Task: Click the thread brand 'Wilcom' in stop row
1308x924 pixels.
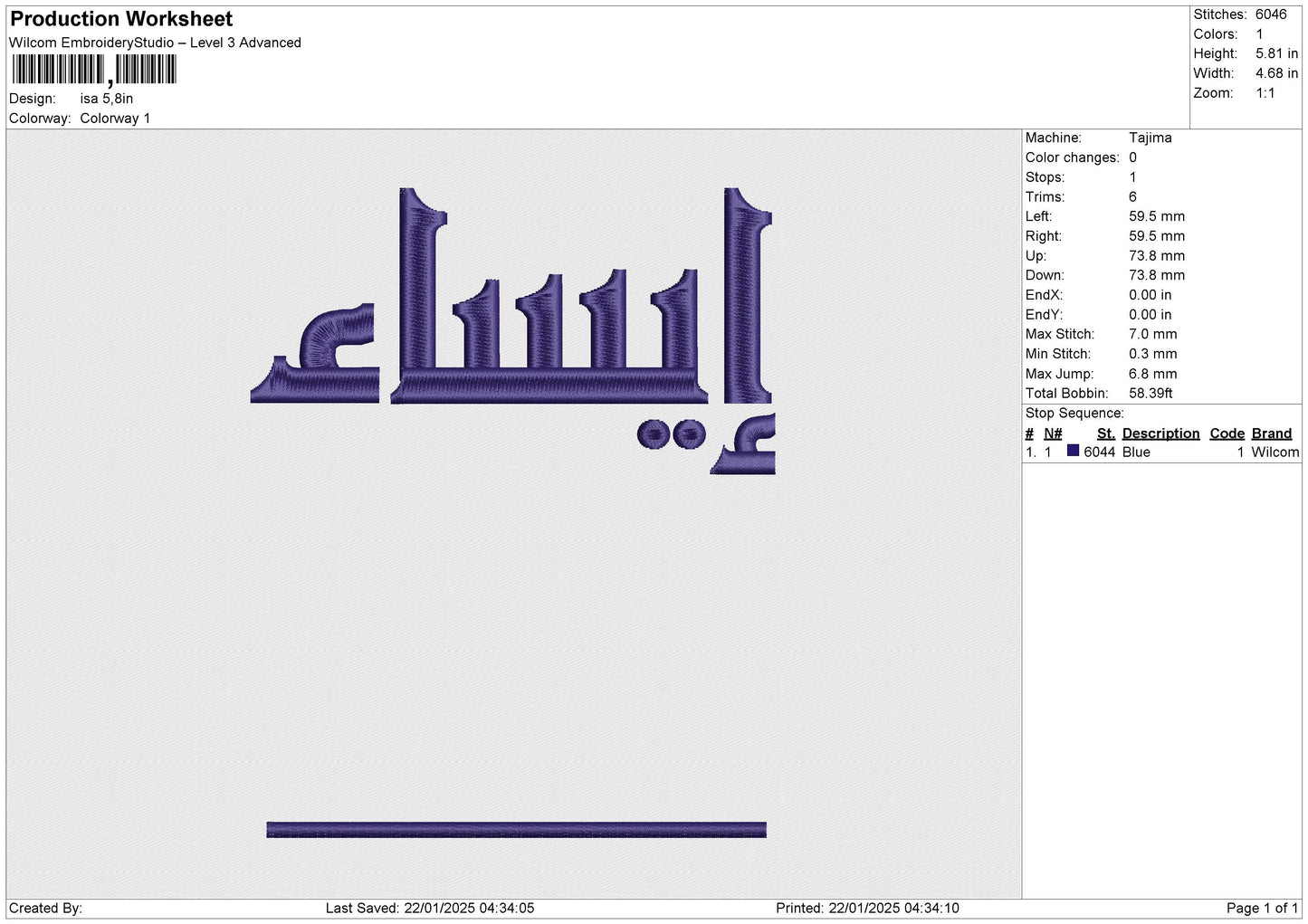Action: [1275, 452]
